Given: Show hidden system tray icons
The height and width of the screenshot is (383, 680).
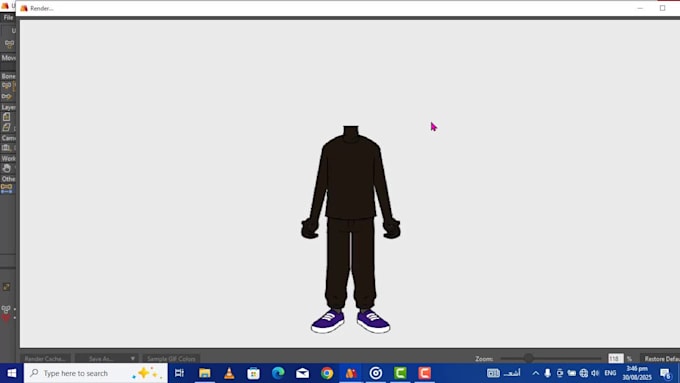Looking at the screenshot, I should [536, 373].
